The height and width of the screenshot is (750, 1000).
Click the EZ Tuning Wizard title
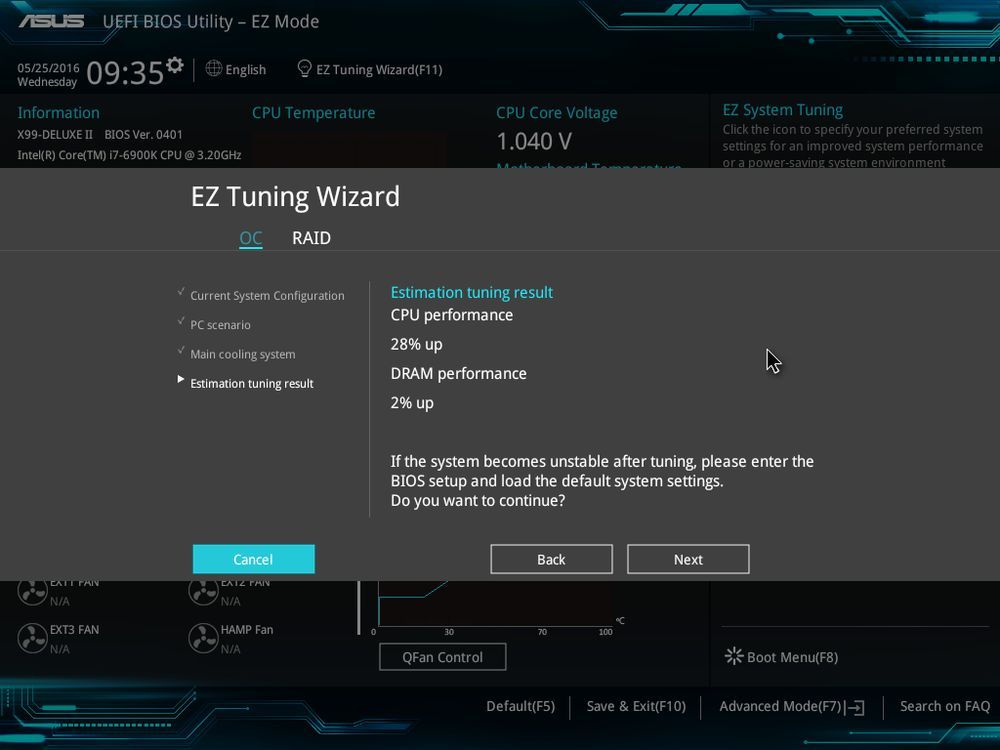(295, 196)
